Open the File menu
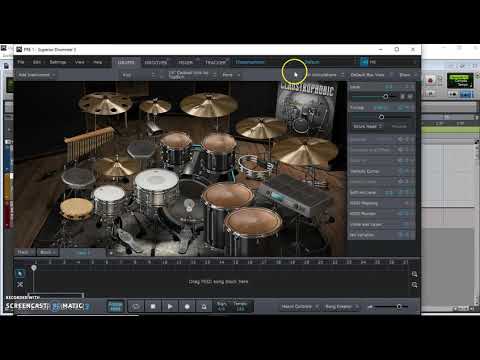Image resolution: width=480 pixels, height=360 pixels. coord(21,62)
